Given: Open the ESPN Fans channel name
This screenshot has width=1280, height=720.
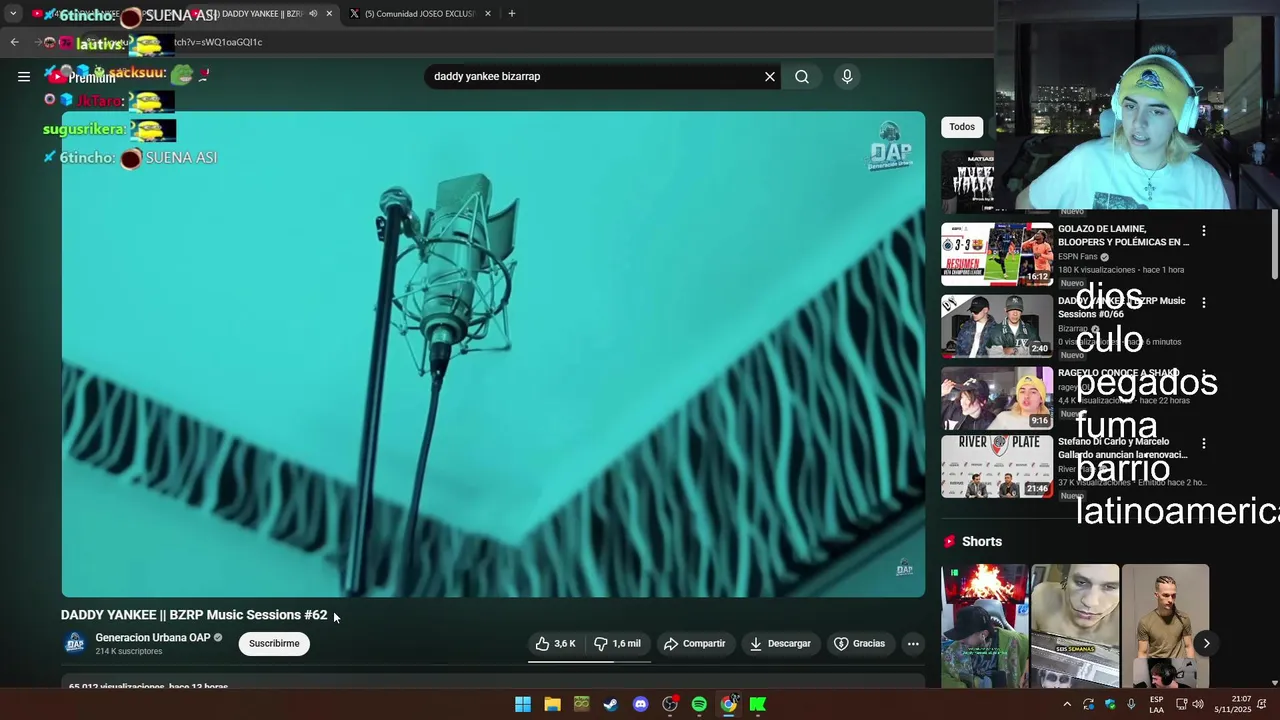Looking at the screenshot, I should pos(1078,257).
